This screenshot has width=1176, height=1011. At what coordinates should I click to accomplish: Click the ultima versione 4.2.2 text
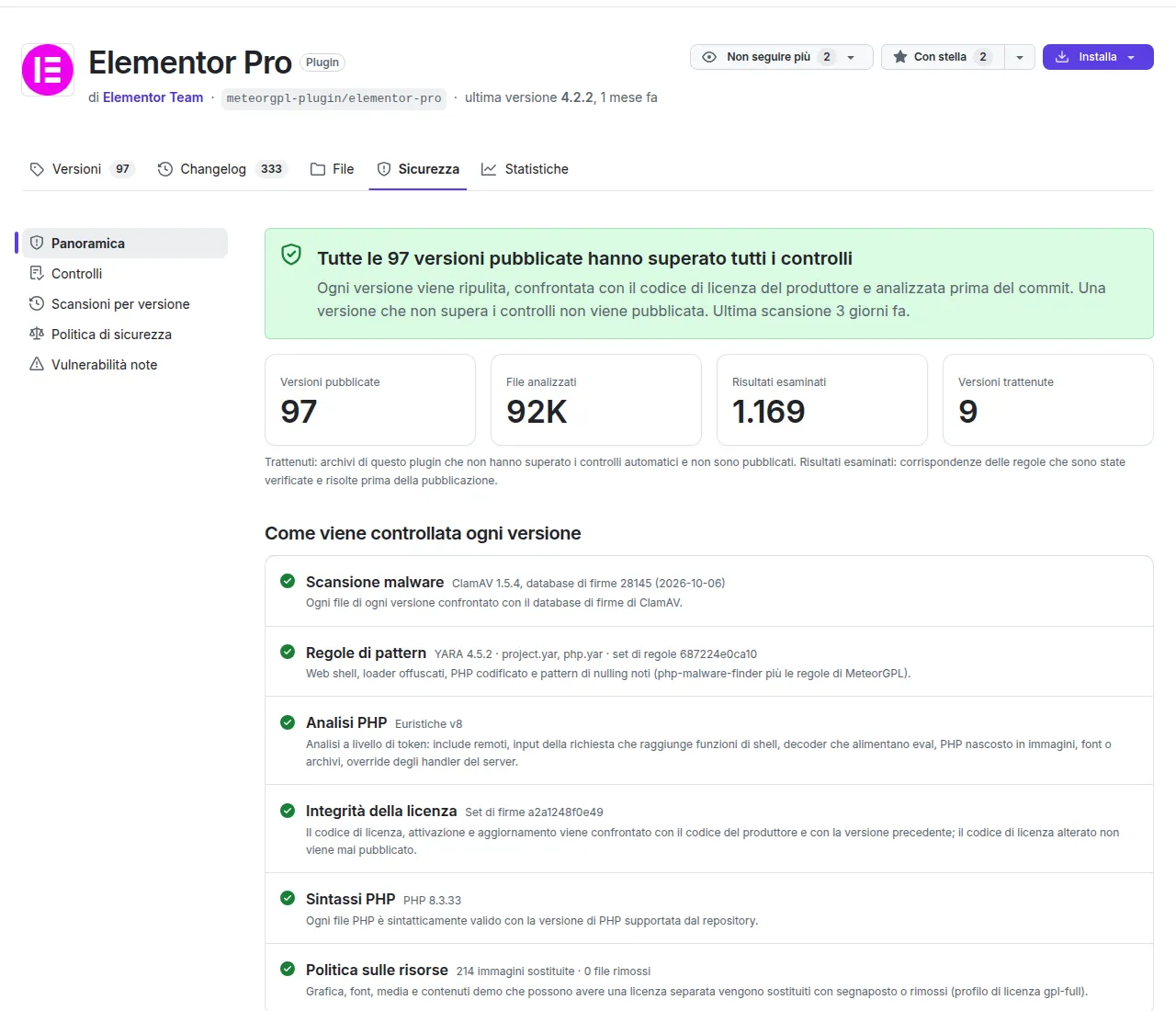pyautogui.click(x=529, y=97)
